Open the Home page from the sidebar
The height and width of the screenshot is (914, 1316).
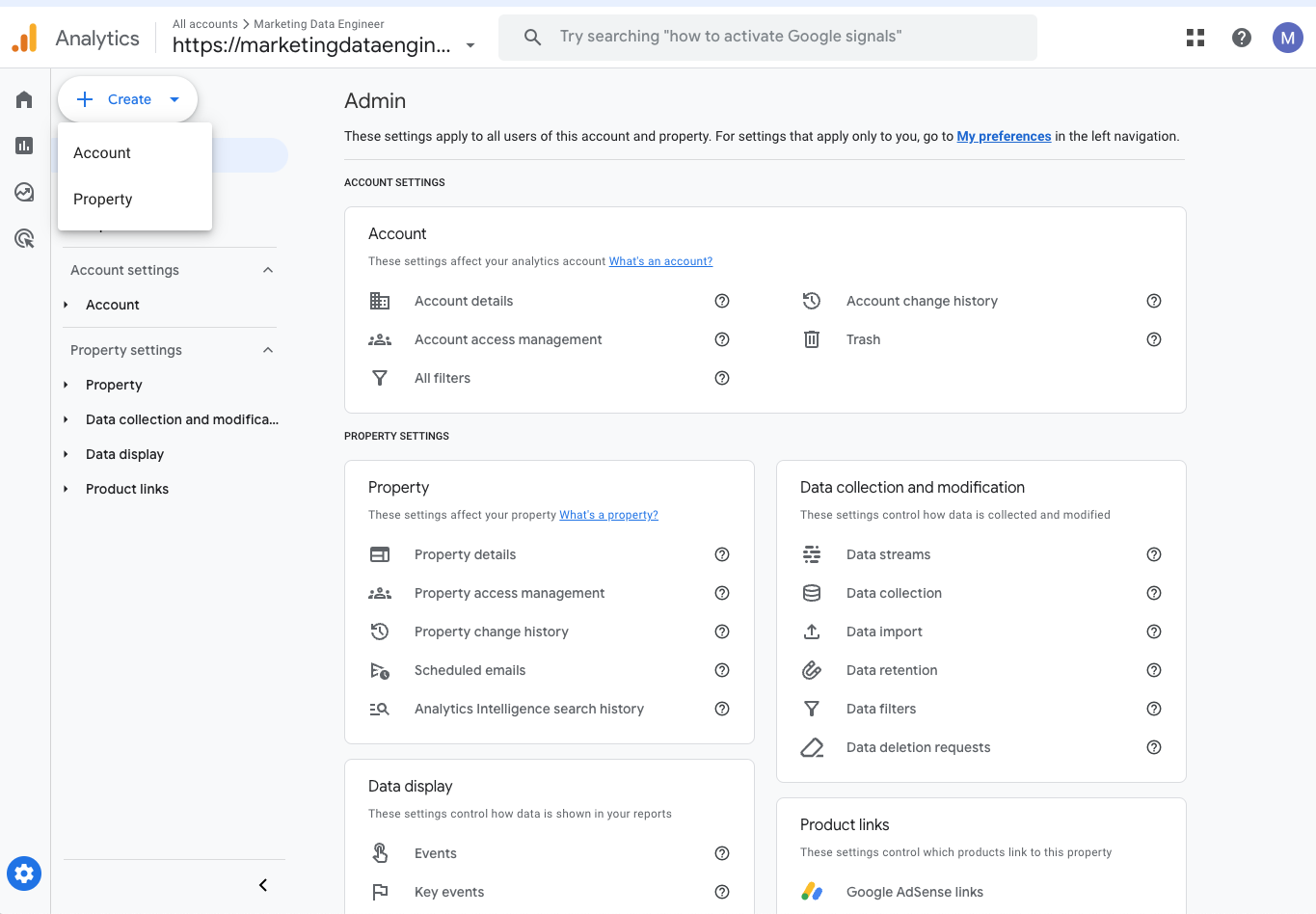coord(23,99)
